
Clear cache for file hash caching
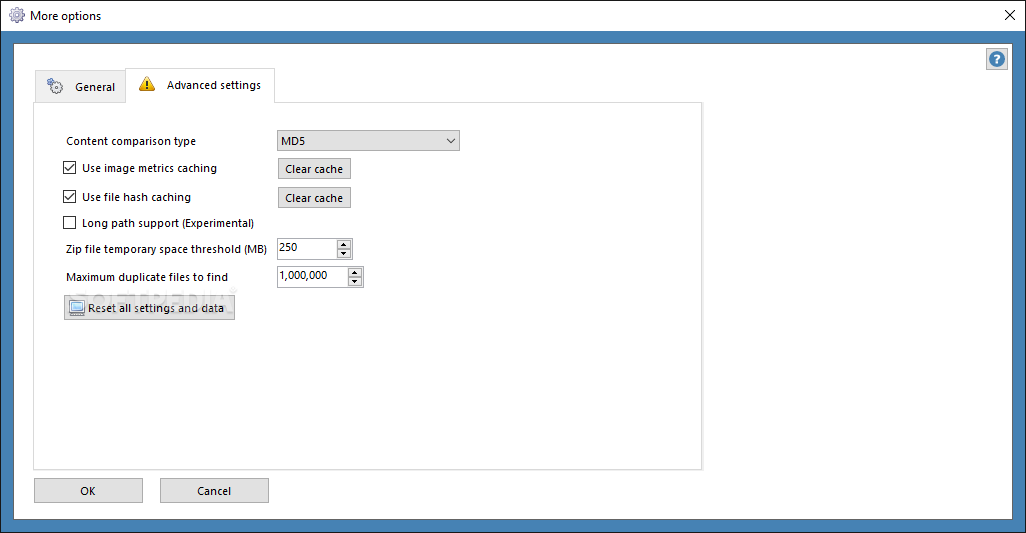(x=314, y=198)
